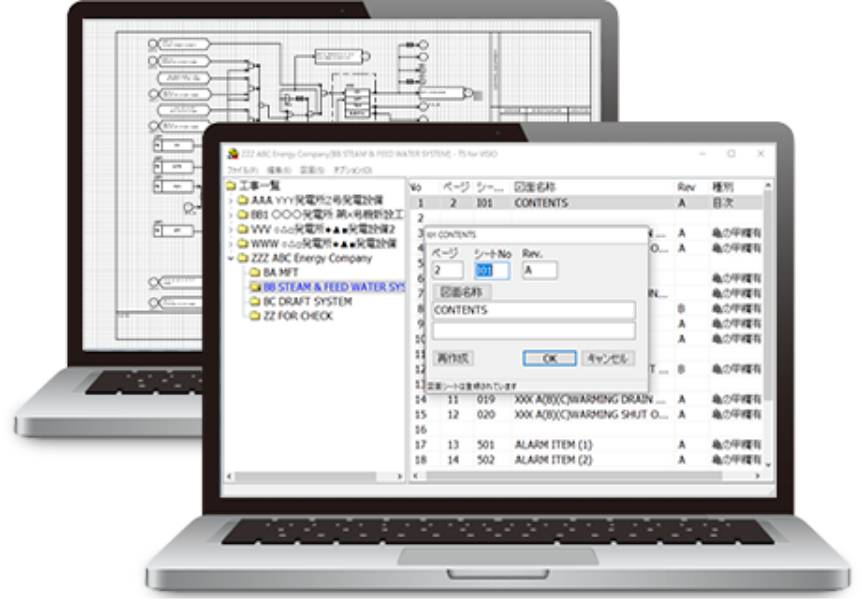
Task: Click the キャンセル button
Action: [x=606, y=358]
